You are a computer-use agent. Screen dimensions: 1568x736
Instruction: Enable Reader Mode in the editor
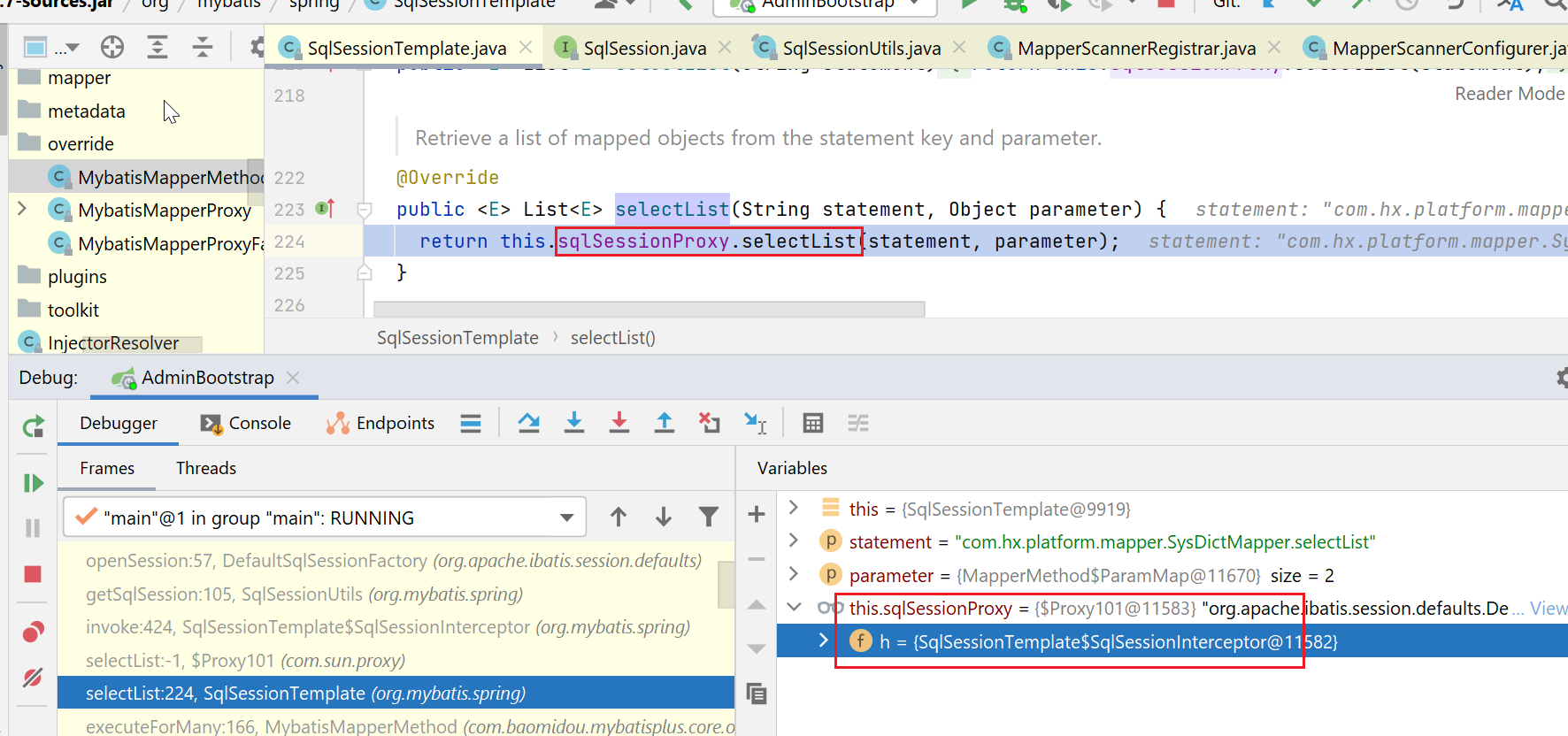click(x=1510, y=94)
